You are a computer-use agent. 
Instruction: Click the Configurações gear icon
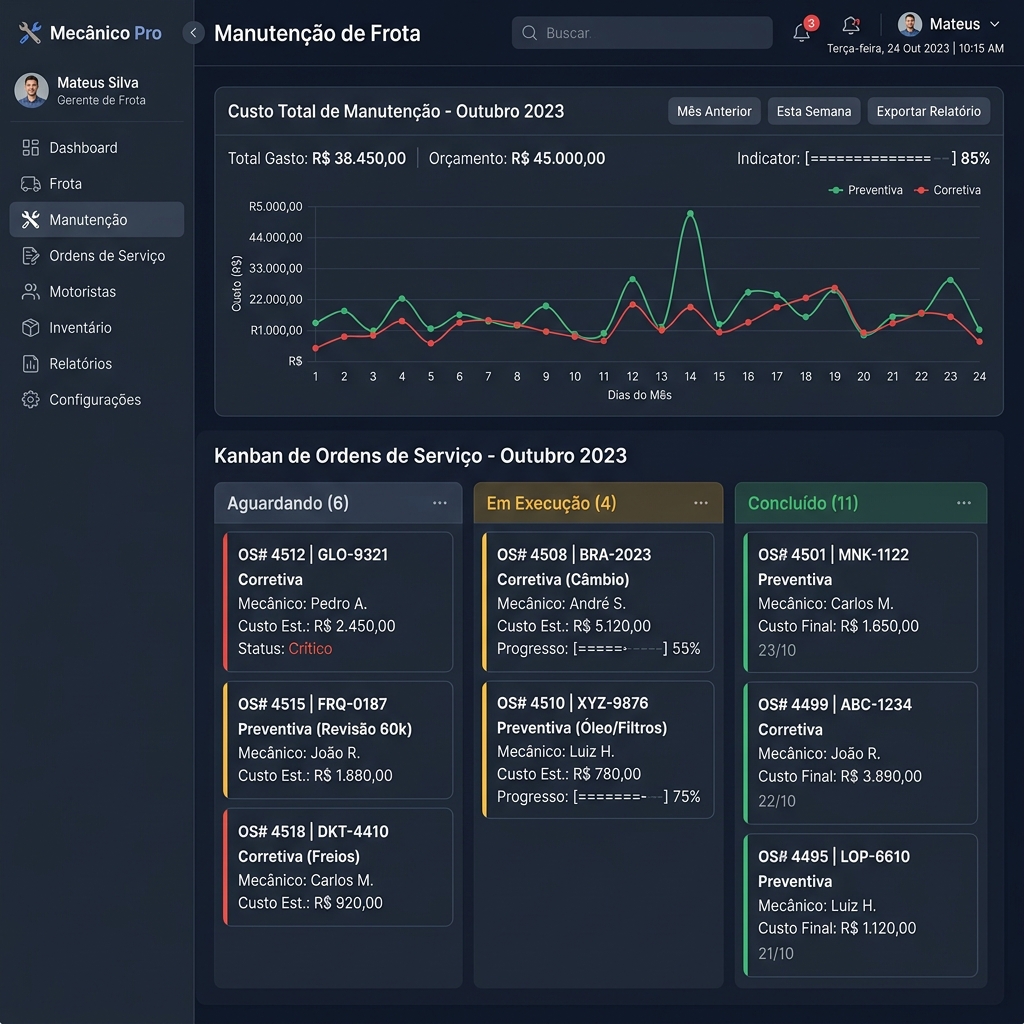point(31,400)
